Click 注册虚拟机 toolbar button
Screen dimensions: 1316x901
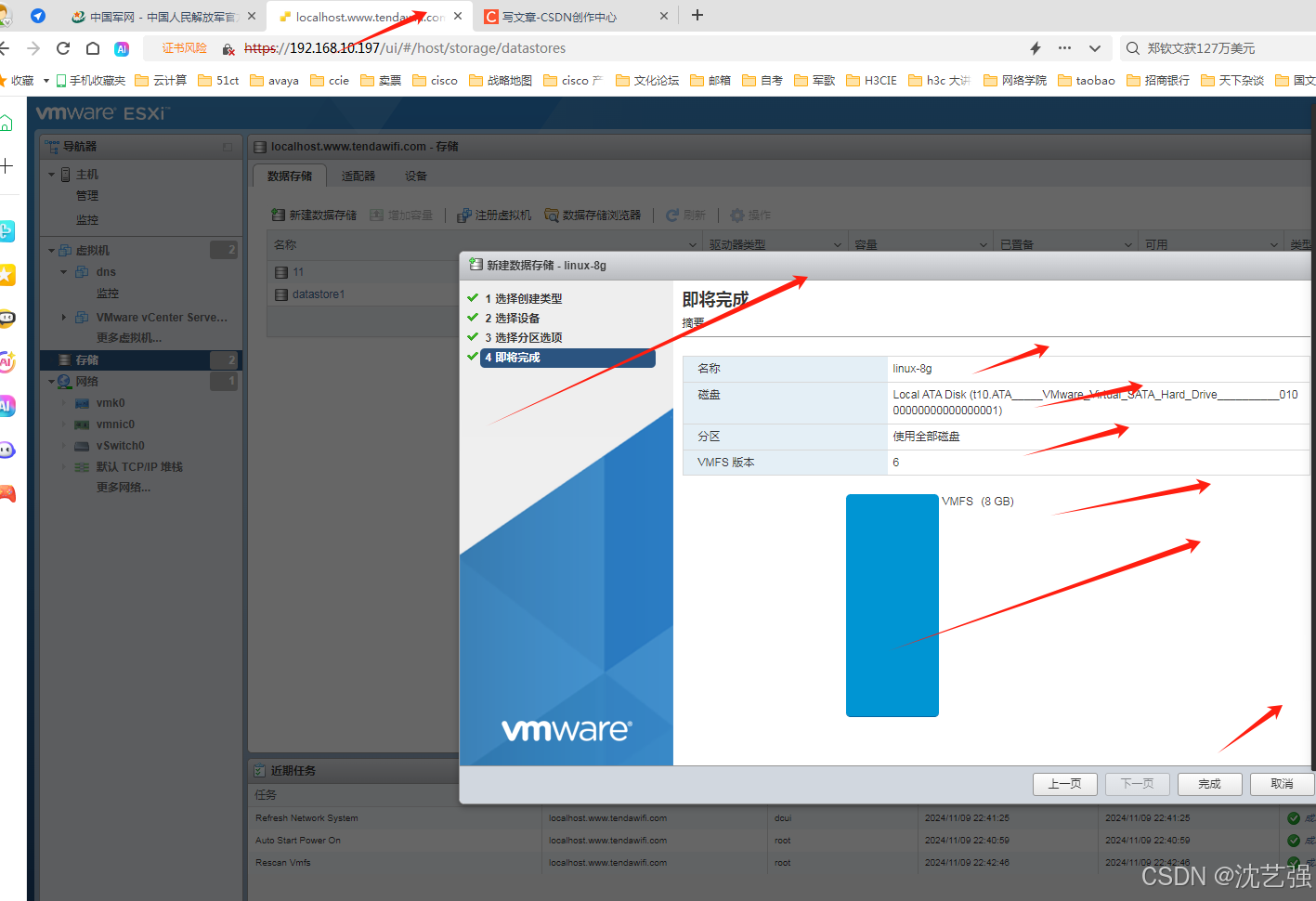coord(494,215)
